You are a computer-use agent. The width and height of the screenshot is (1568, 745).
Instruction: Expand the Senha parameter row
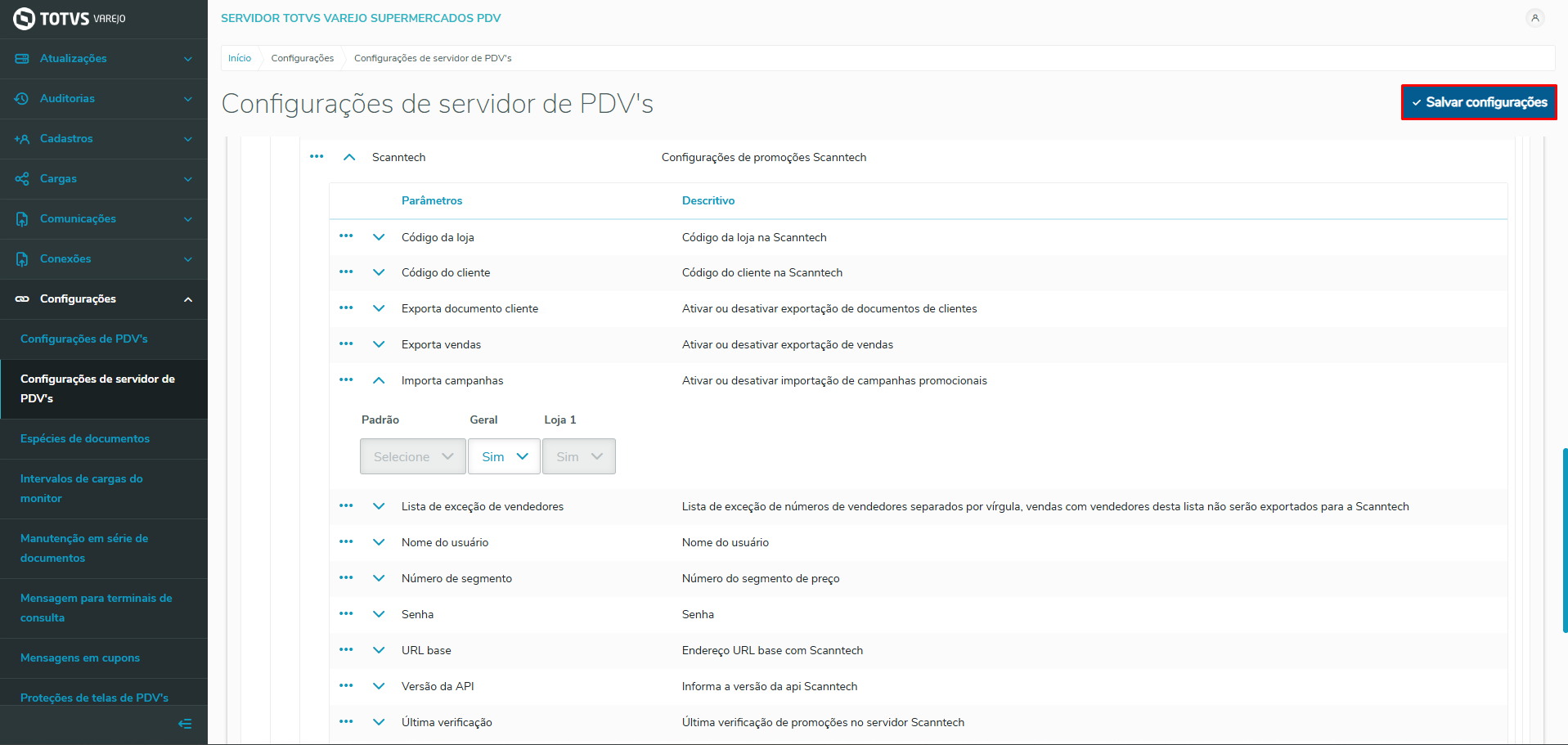pyautogui.click(x=379, y=614)
